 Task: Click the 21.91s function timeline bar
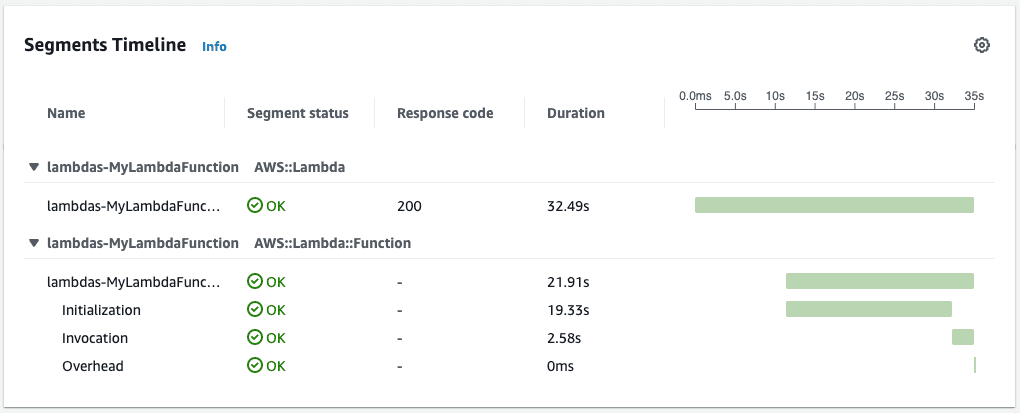(x=879, y=281)
